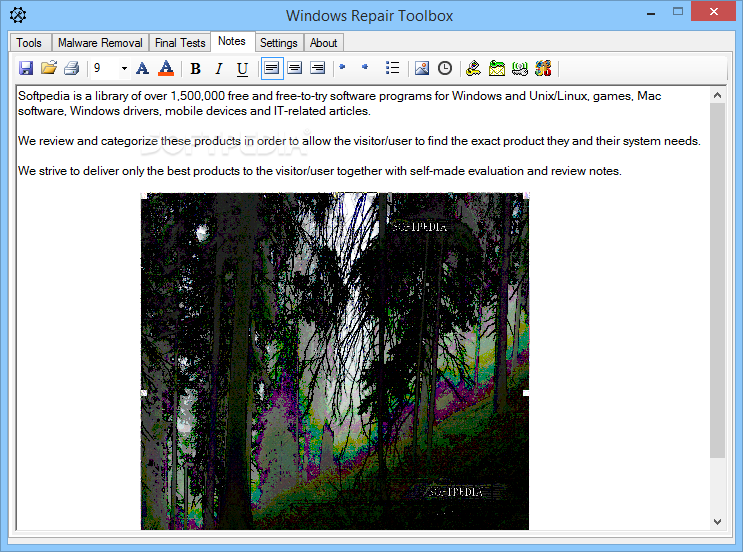The height and width of the screenshot is (552, 743).
Task: Click the scroll down arrow in notes
Action: 717,522
